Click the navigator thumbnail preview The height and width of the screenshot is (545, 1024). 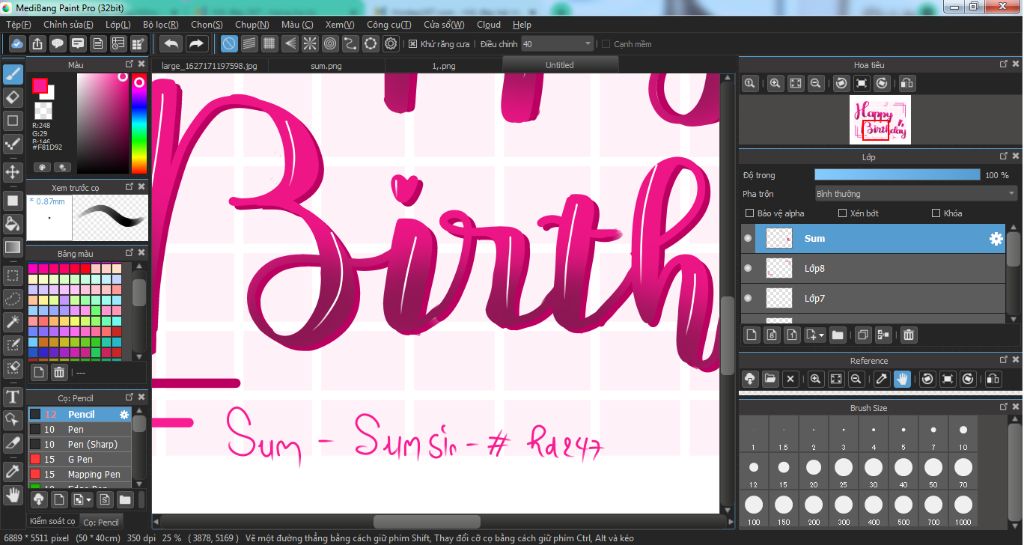coord(880,119)
